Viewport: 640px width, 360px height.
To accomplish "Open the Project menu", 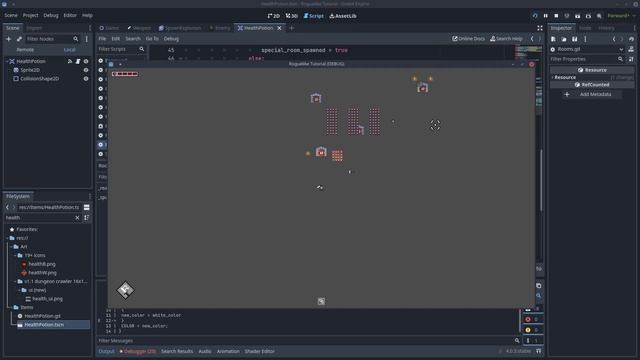I will click(x=30, y=15).
